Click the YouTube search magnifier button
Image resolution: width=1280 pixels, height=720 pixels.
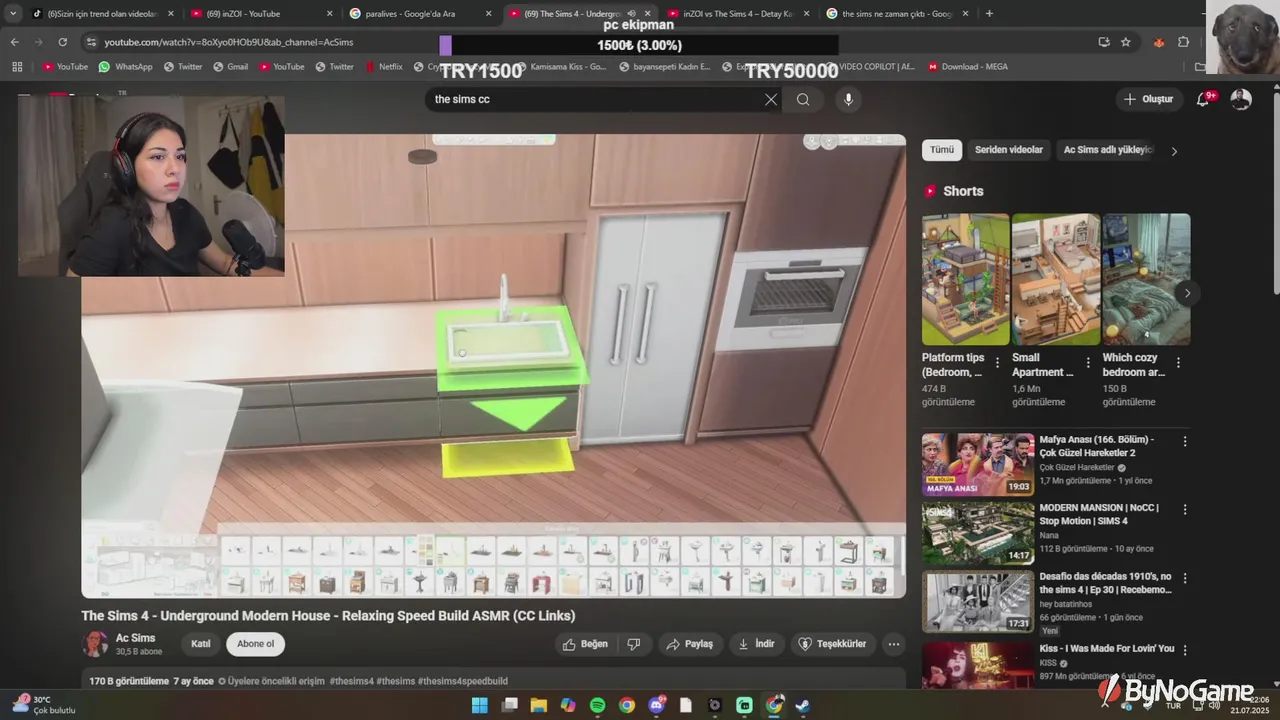tap(803, 99)
